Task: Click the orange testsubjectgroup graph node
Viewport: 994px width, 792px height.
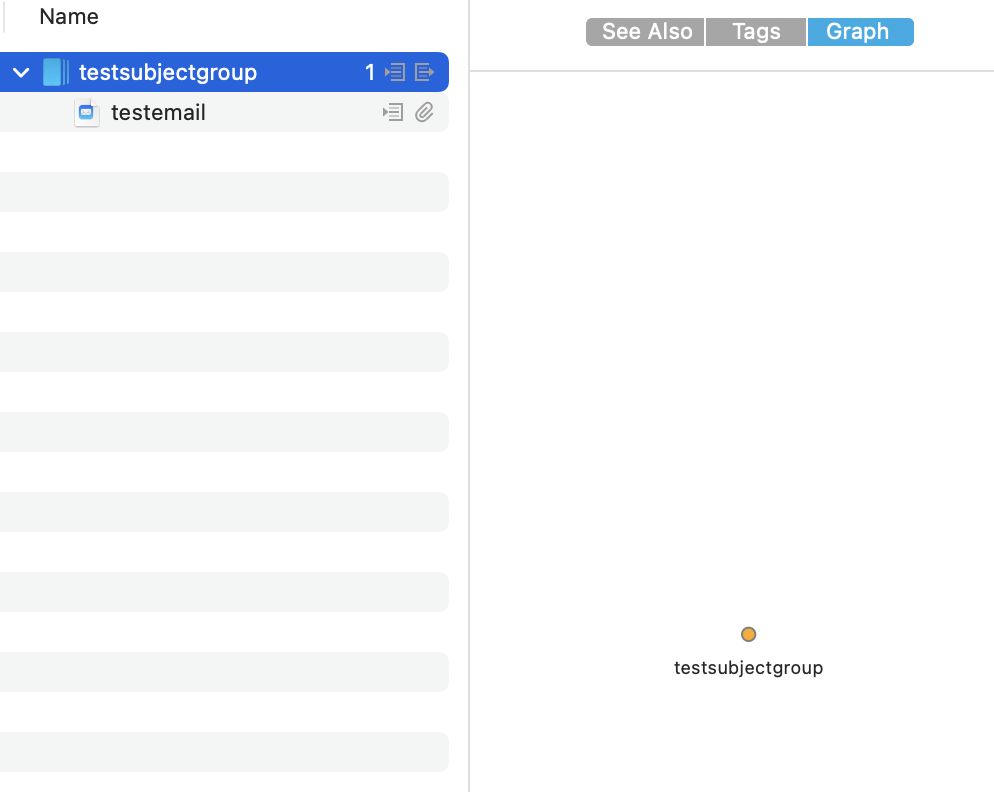Action: [748, 634]
